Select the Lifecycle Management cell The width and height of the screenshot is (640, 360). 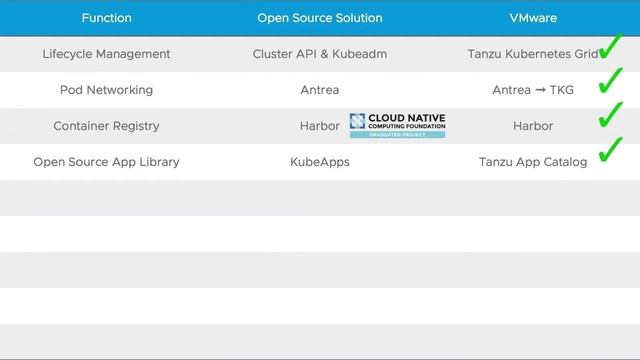(107, 54)
